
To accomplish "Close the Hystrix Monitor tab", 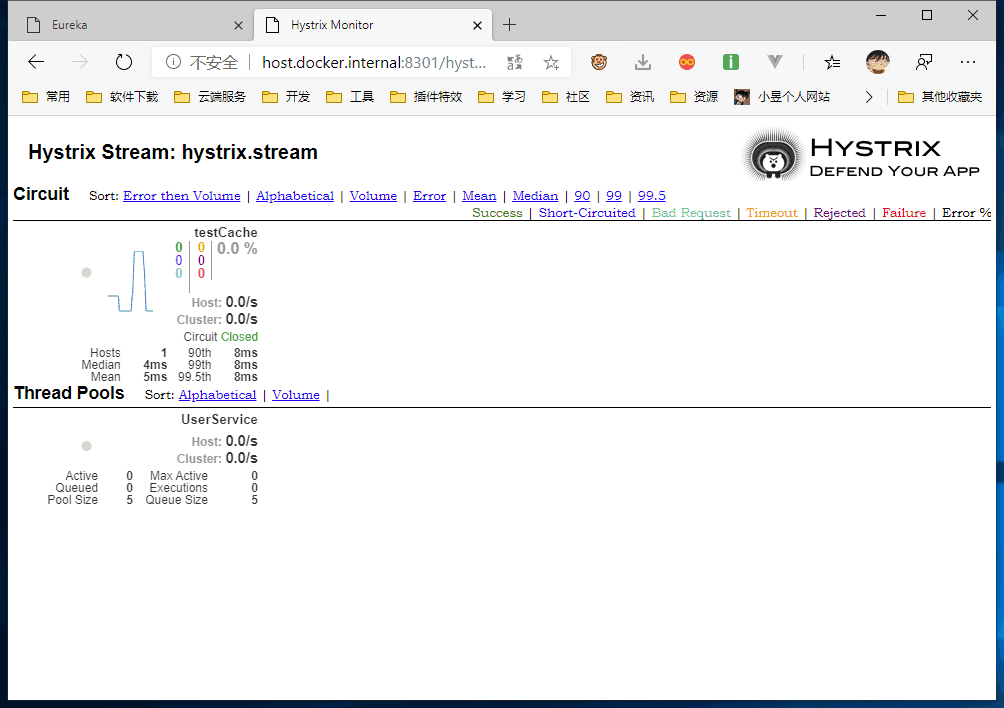I will point(477,26).
